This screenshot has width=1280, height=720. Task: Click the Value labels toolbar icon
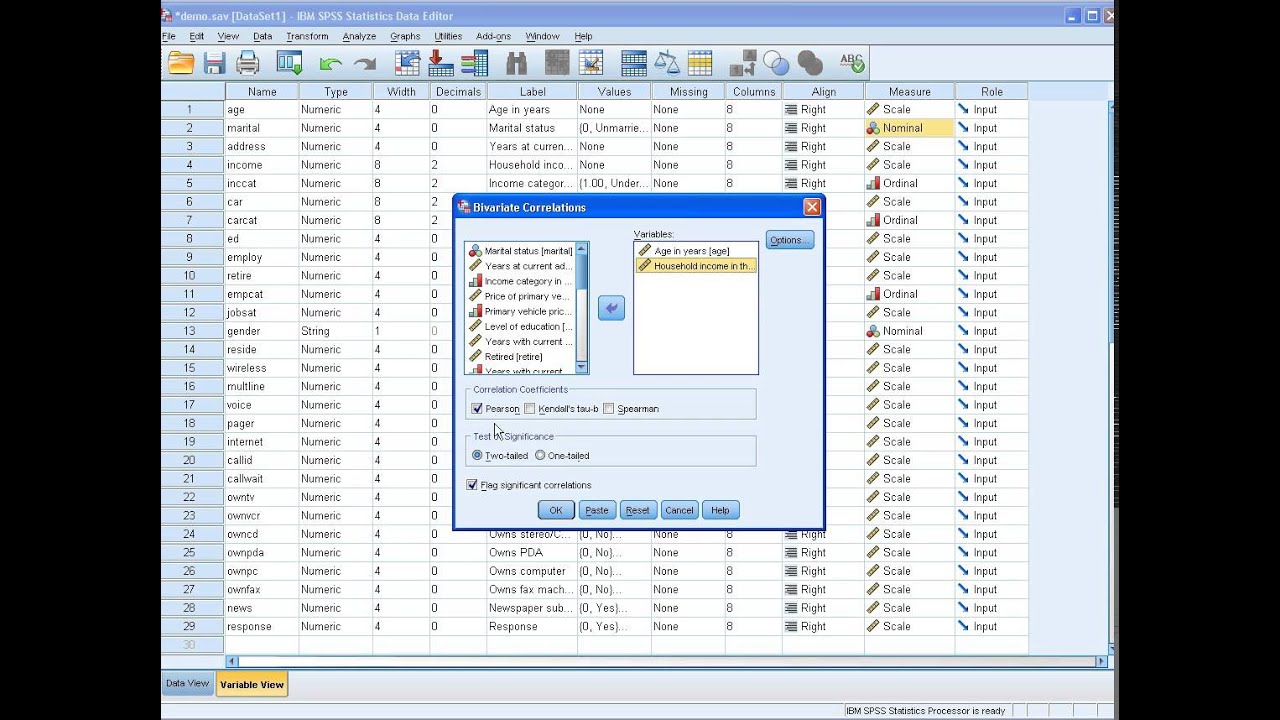742,63
